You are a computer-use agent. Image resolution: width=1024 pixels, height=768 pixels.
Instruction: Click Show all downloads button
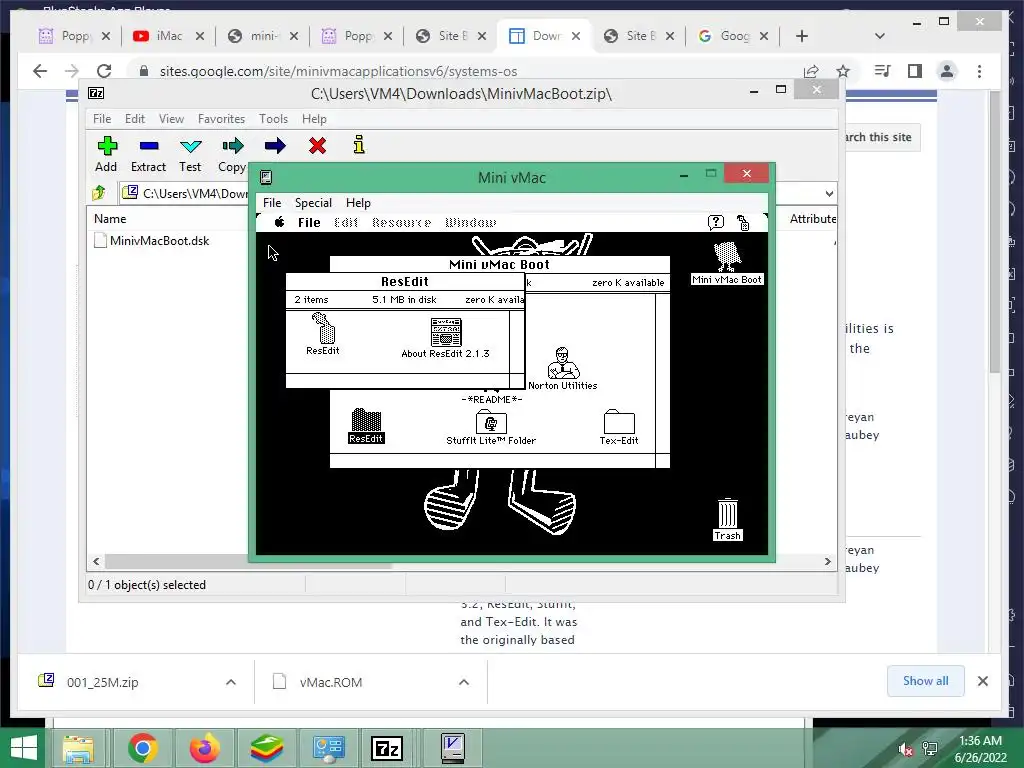(925, 681)
